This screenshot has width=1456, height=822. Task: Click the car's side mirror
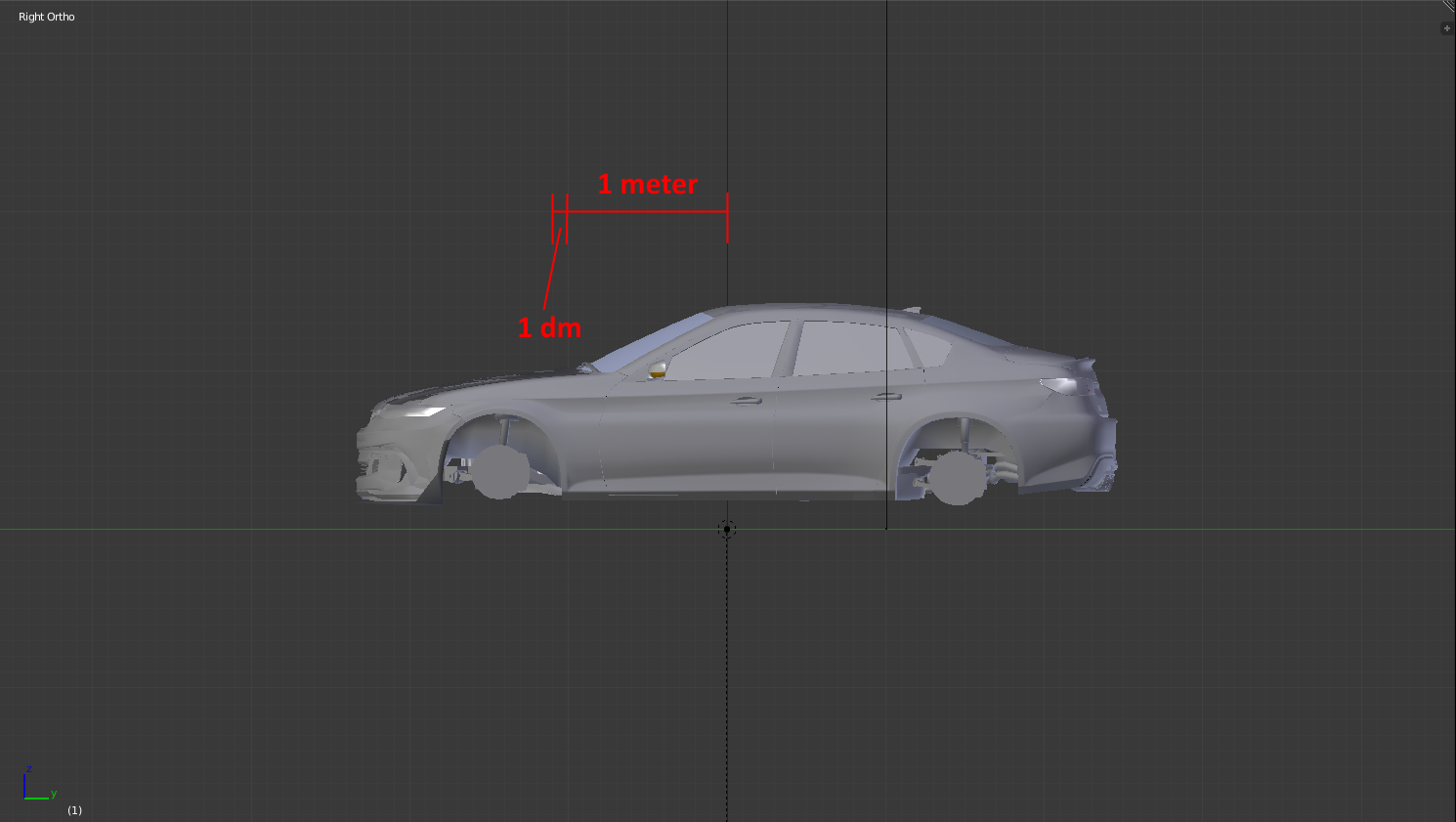[x=658, y=369]
